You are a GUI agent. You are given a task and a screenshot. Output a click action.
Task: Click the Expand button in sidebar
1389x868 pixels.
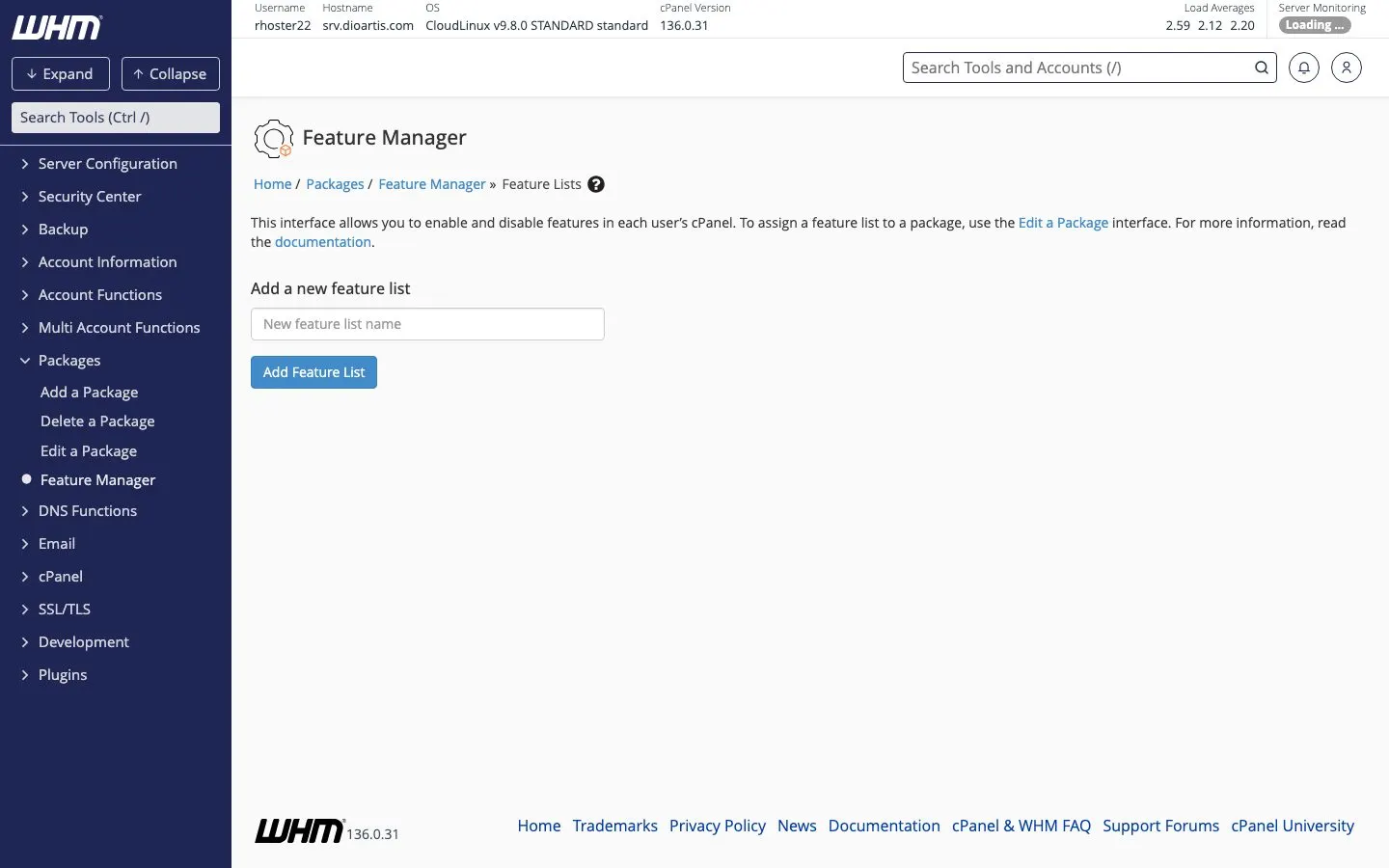pyautogui.click(x=61, y=74)
